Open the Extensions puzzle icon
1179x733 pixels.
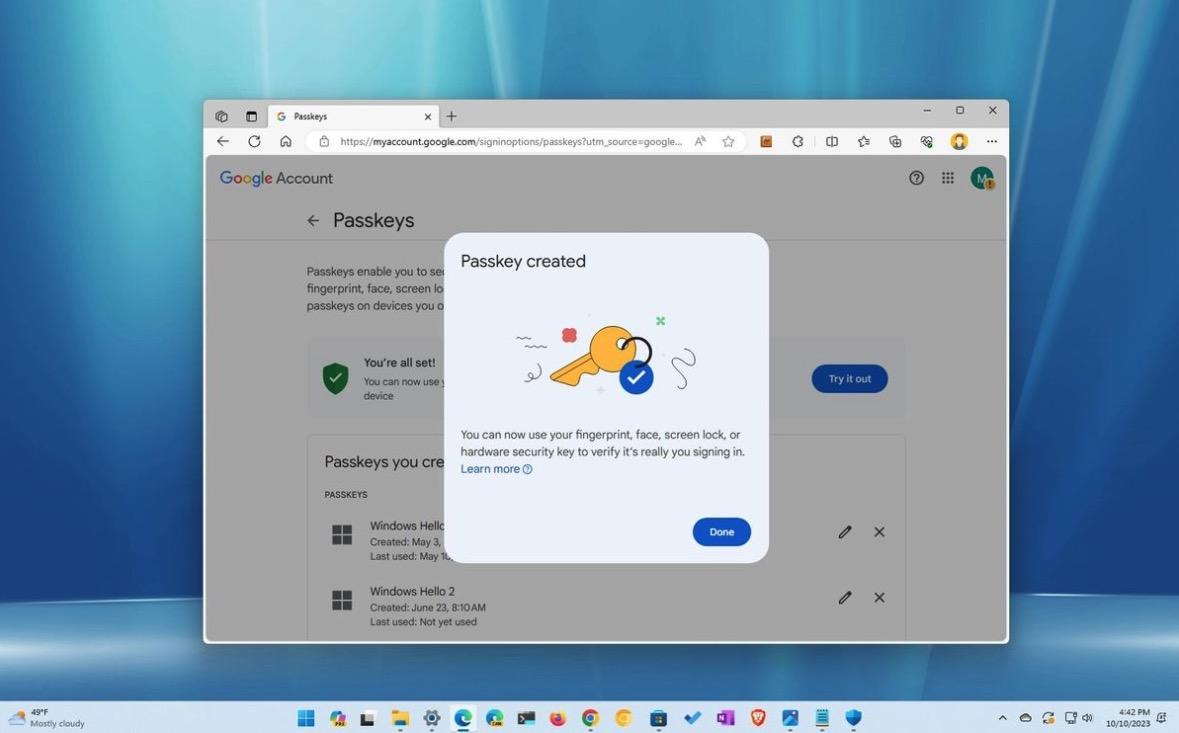point(798,141)
